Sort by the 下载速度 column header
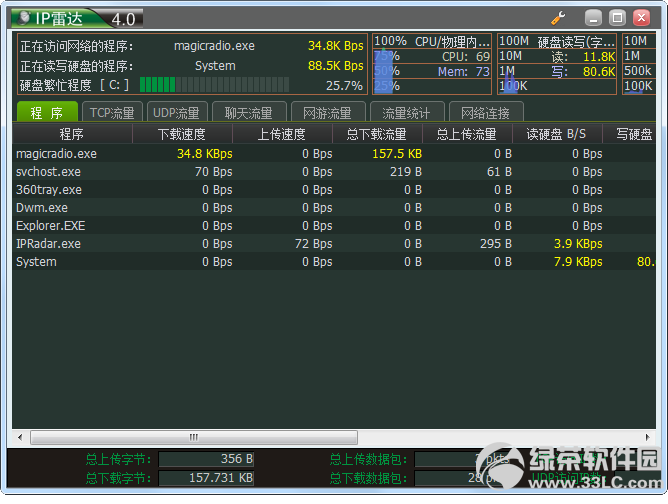 (x=182, y=134)
